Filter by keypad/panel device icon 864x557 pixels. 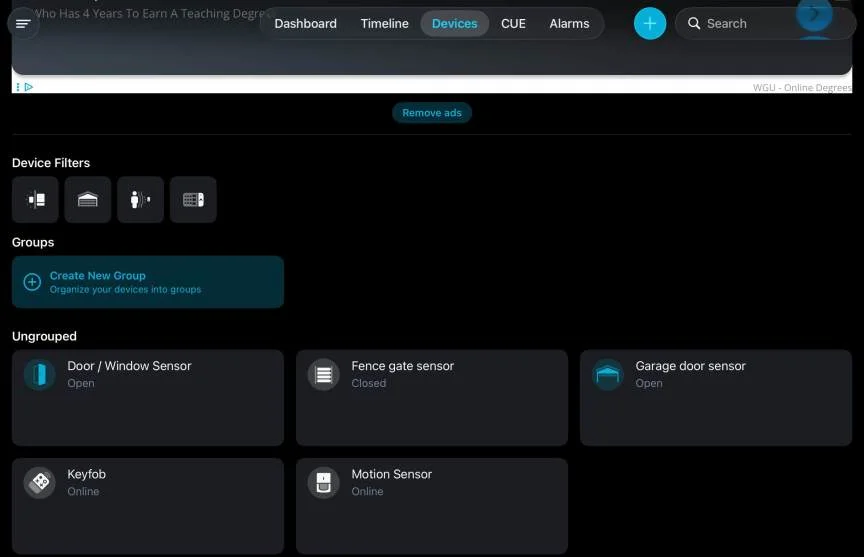click(193, 199)
